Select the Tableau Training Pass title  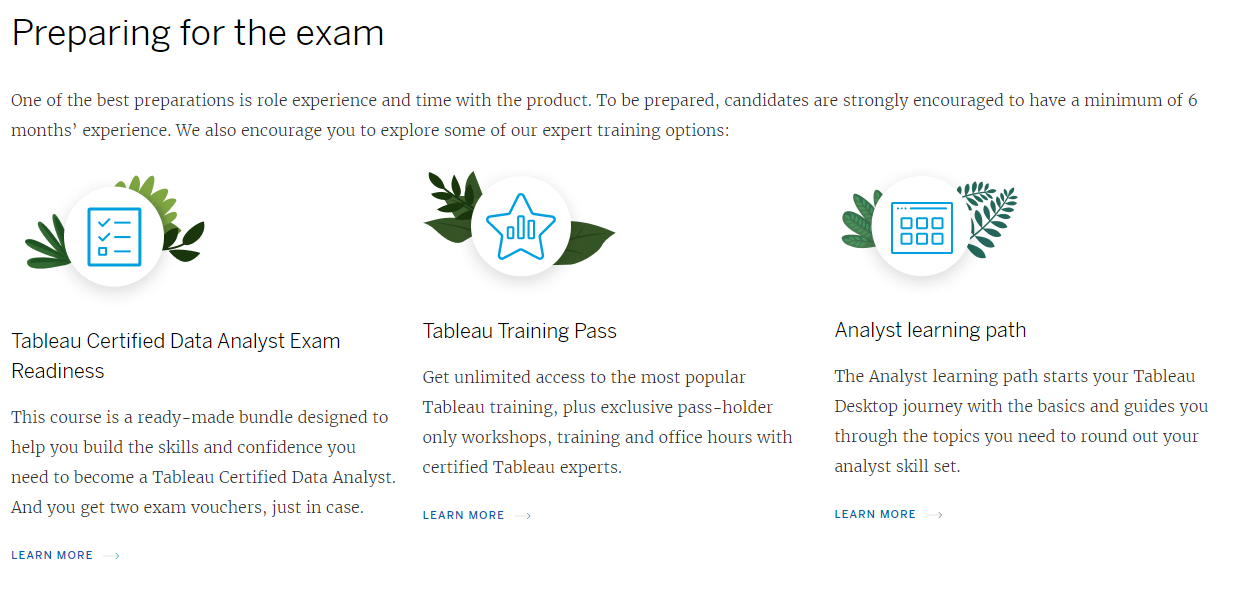tap(519, 331)
